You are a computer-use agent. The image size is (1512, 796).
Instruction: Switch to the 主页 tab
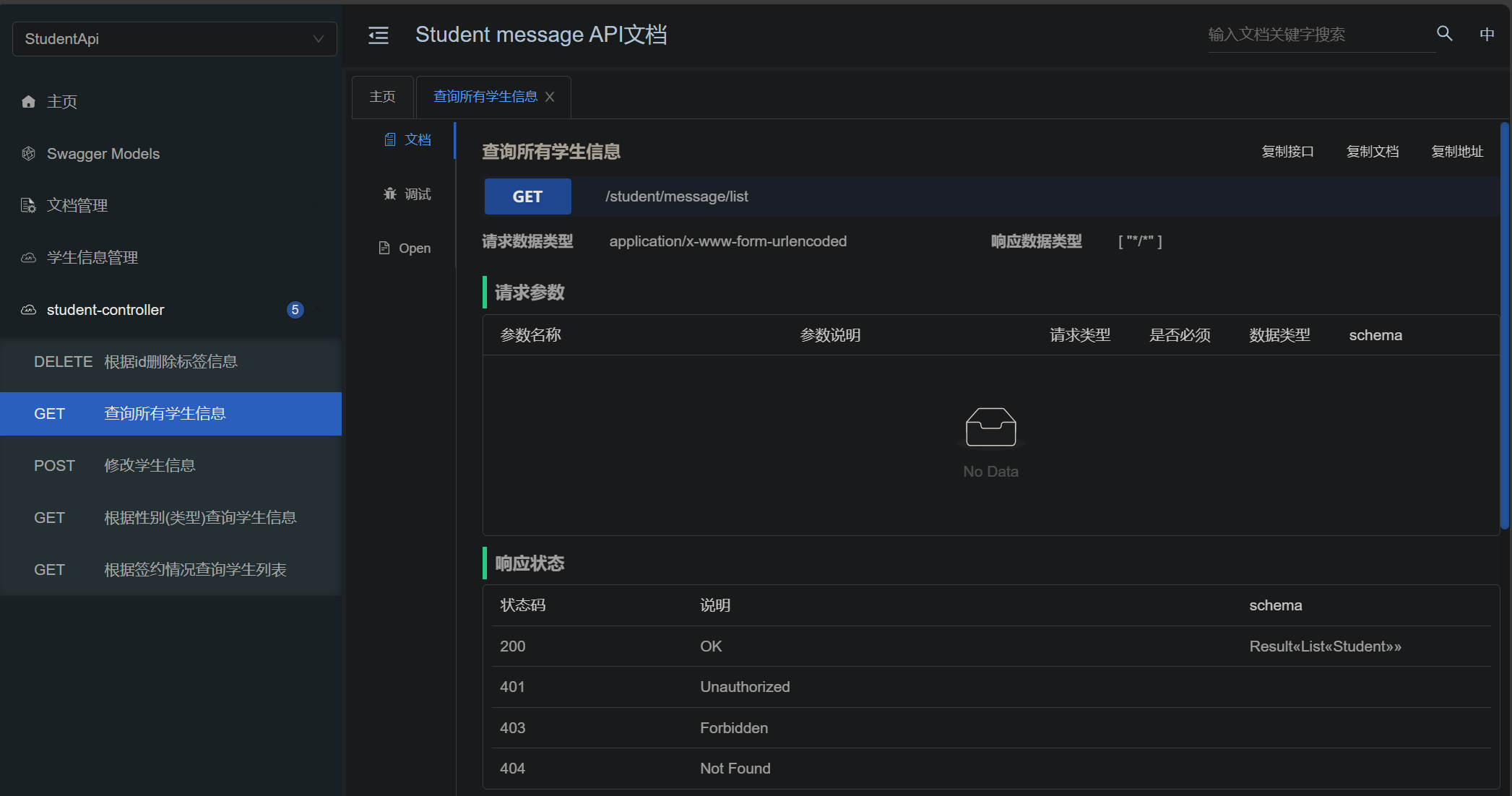click(x=382, y=97)
